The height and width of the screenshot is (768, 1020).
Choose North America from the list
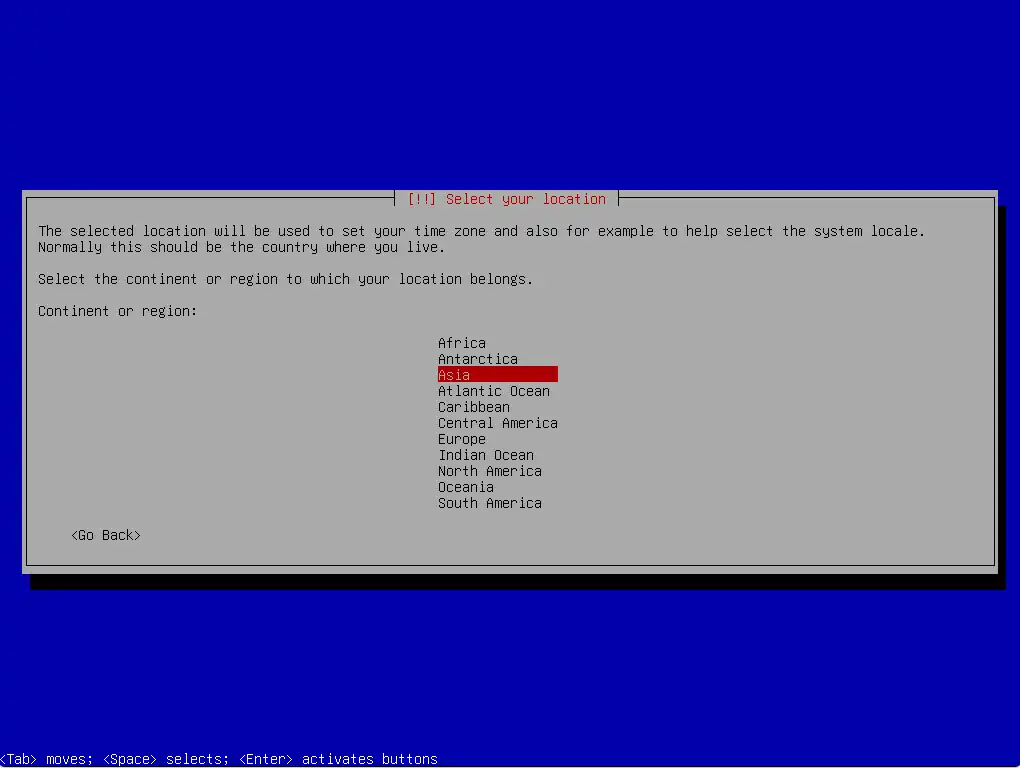coord(489,471)
